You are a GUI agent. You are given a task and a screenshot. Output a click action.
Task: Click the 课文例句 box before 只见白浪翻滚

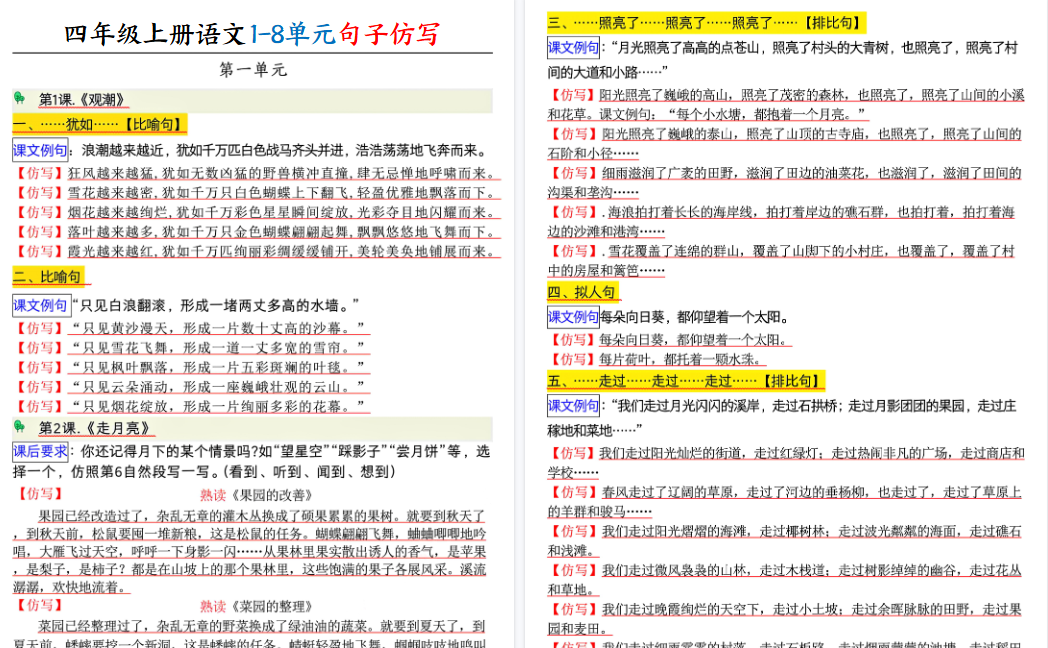pyautogui.click(x=40, y=305)
